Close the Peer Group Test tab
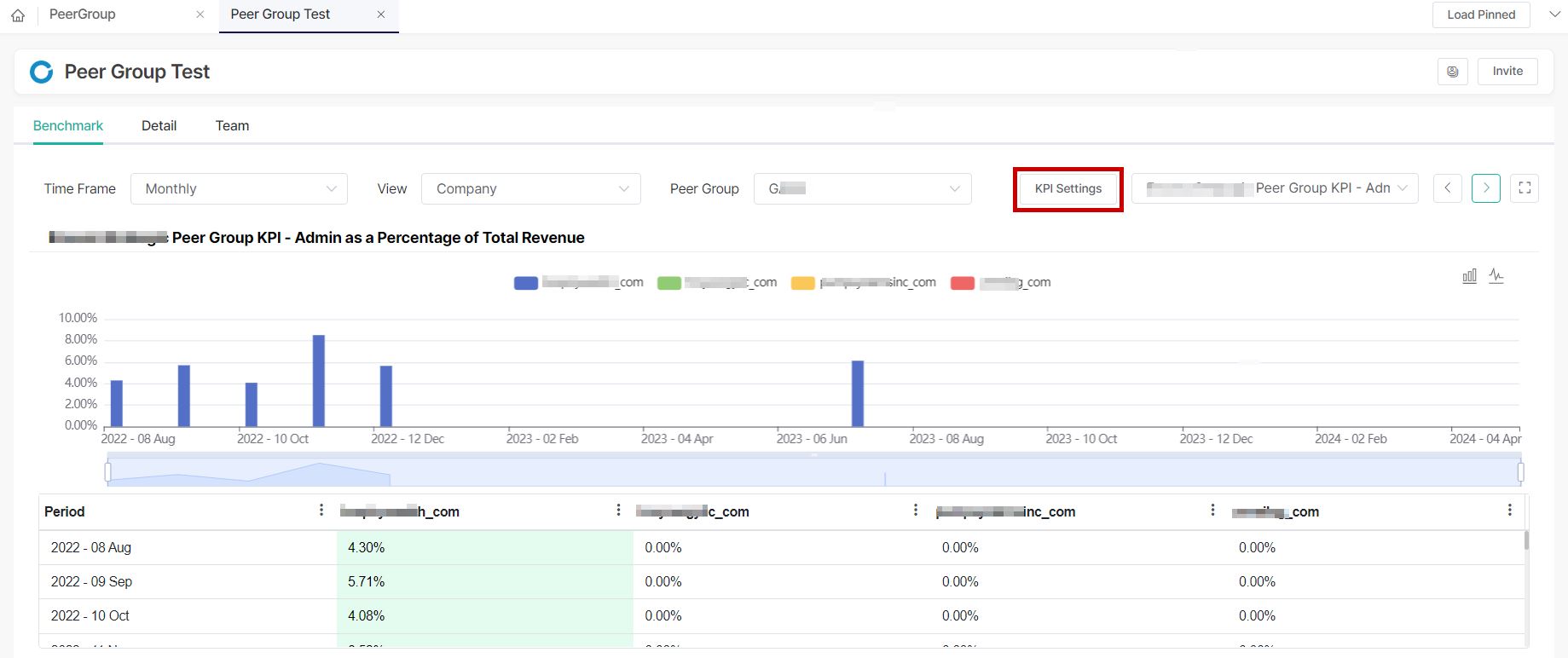The height and width of the screenshot is (658, 1568). (381, 14)
